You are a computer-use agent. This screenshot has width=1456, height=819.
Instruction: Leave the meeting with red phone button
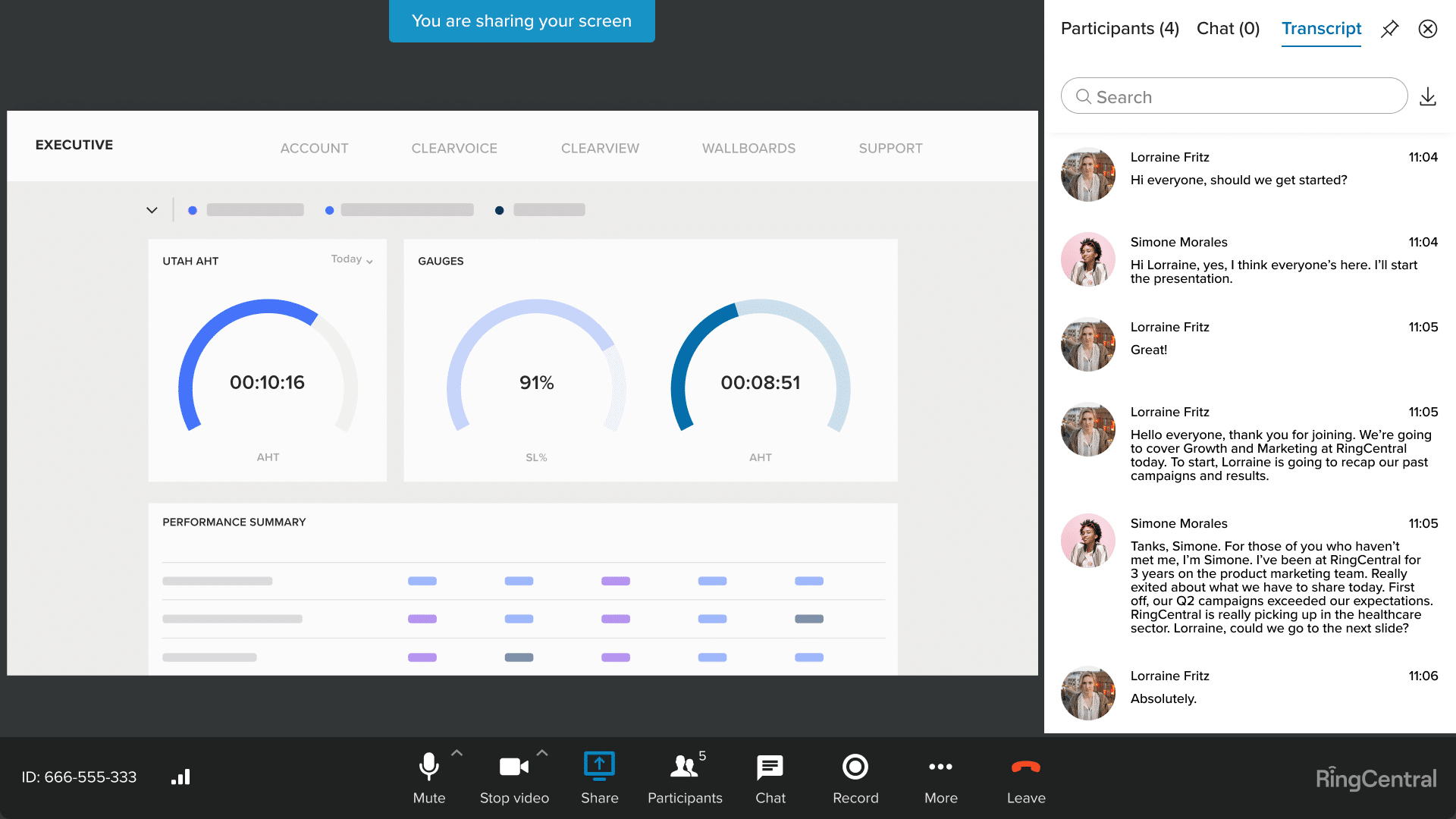[x=1025, y=767]
